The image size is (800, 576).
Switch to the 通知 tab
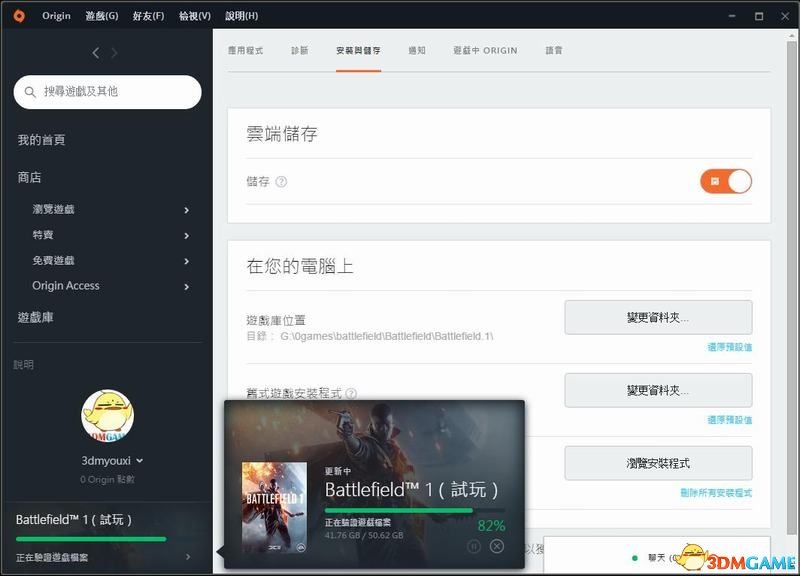(x=417, y=51)
